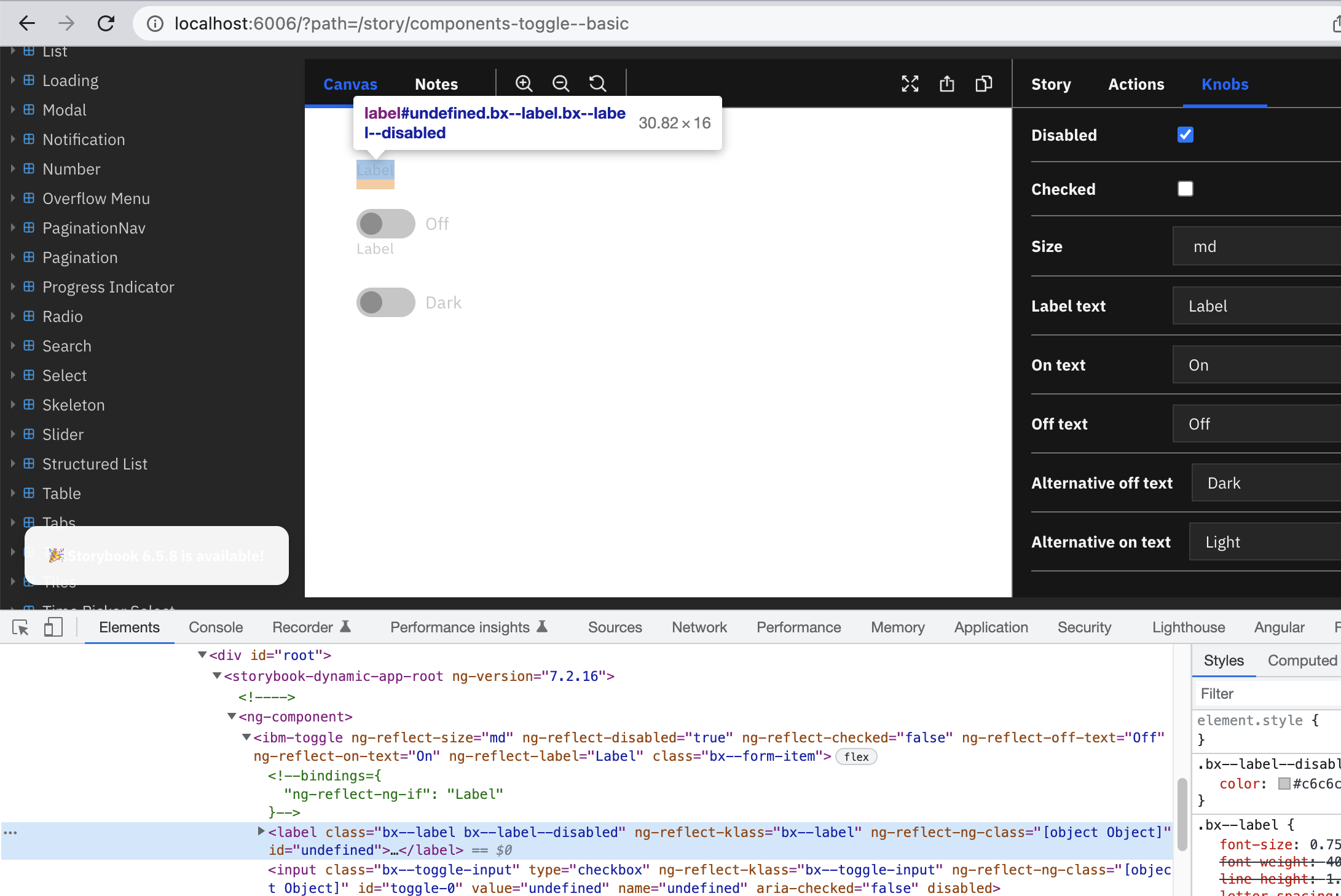Uncheck the Disabled knob checkbox
Image resolution: width=1341 pixels, height=896 pixels.
point(1186,135)
